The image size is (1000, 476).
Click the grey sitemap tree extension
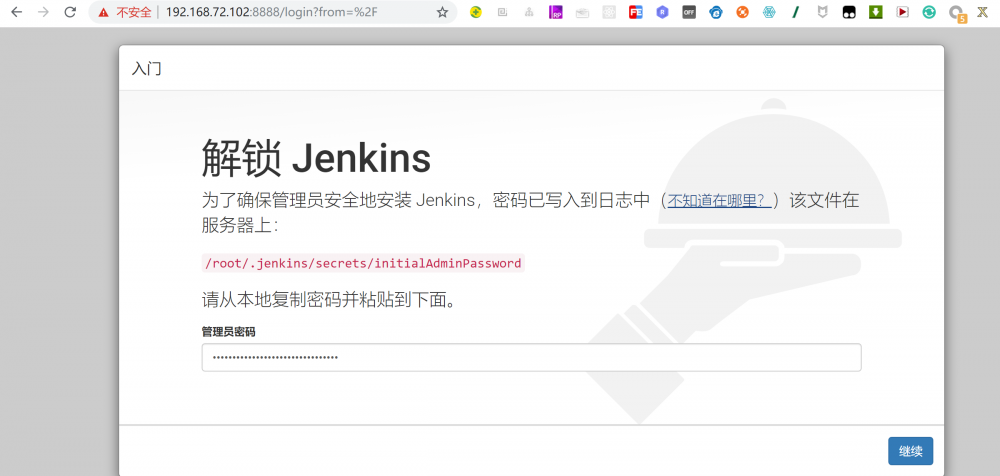(x=529, y=12)
